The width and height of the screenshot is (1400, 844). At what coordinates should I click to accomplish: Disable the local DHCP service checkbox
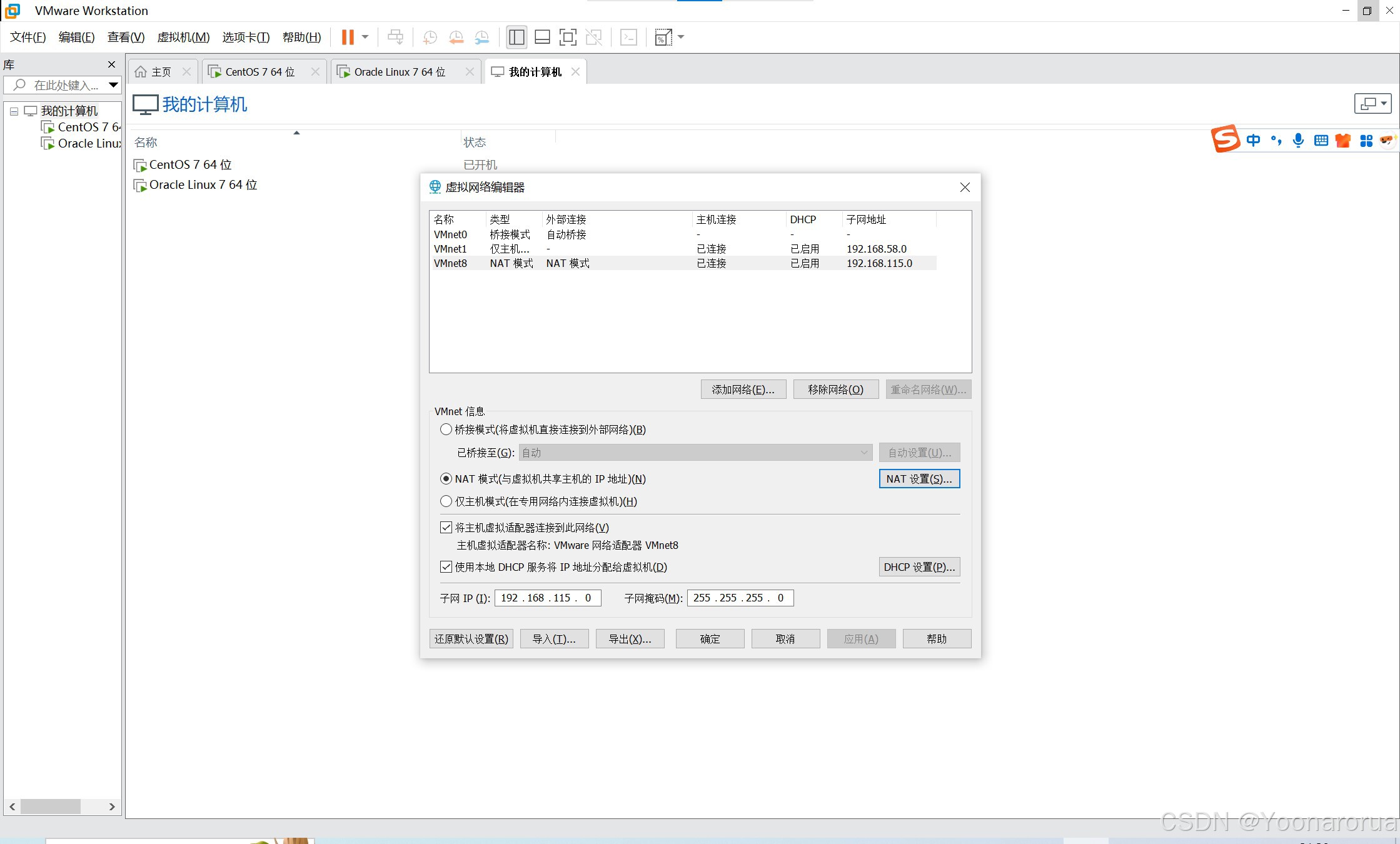(446, 567)
